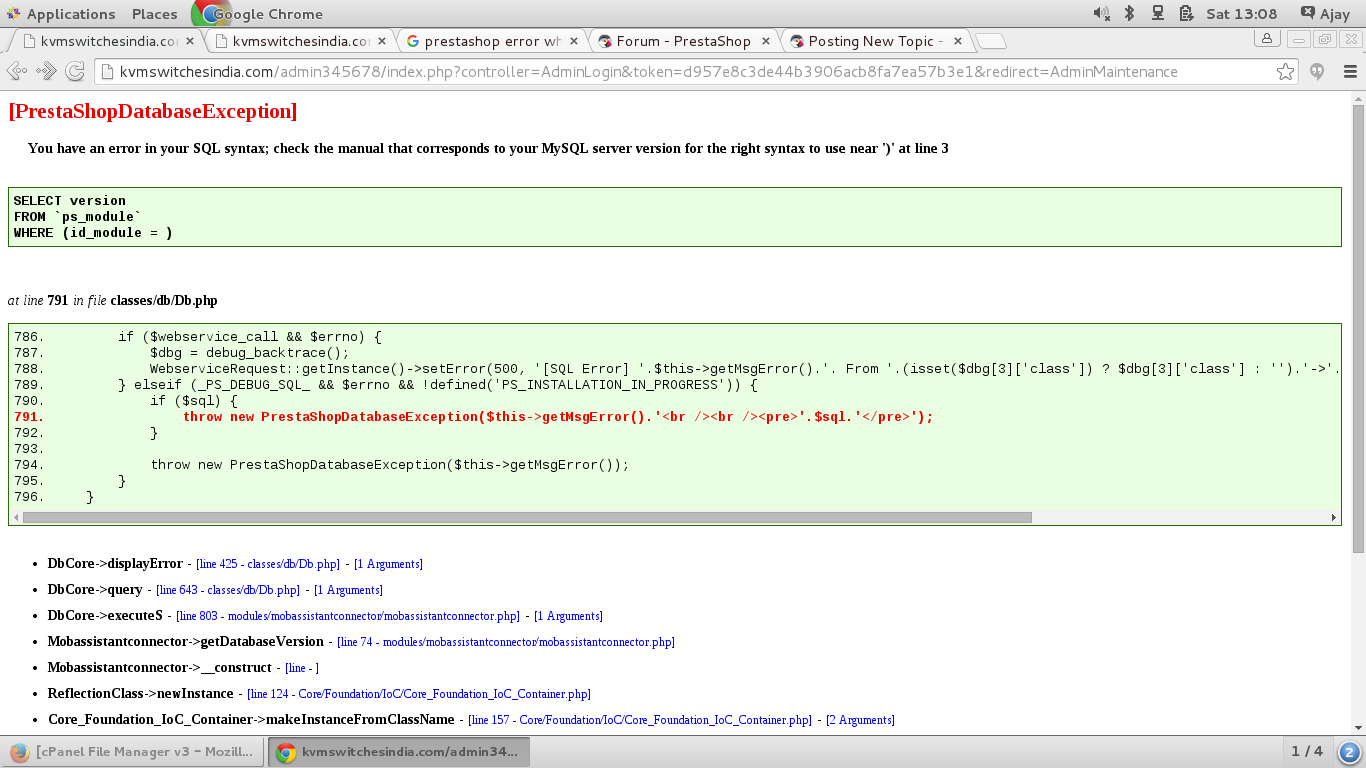The image size is (1366, 768).
Task: Select kvmswitchesindia Chrome window in taskbar
Action: 399,752
